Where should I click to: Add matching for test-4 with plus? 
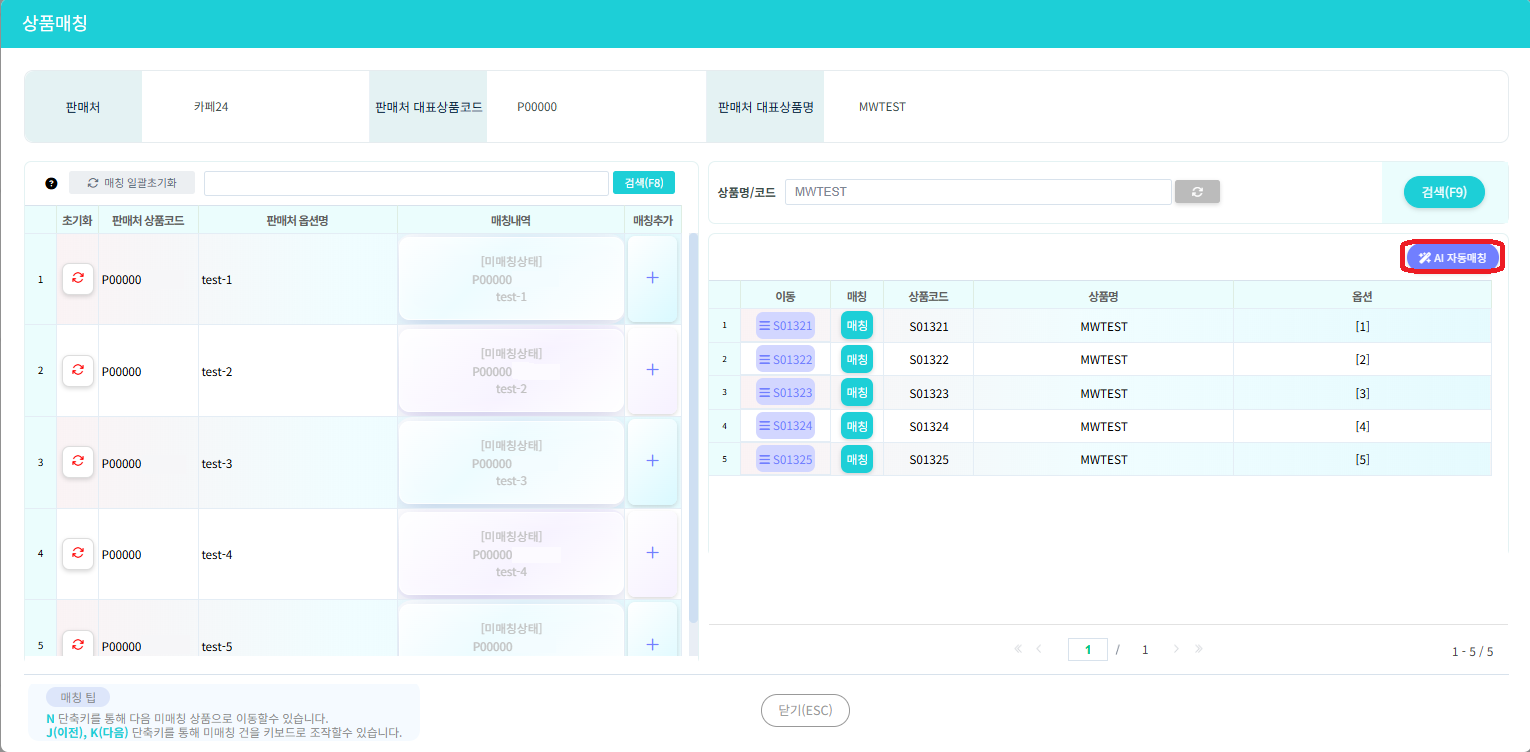[x=653, y=554]
